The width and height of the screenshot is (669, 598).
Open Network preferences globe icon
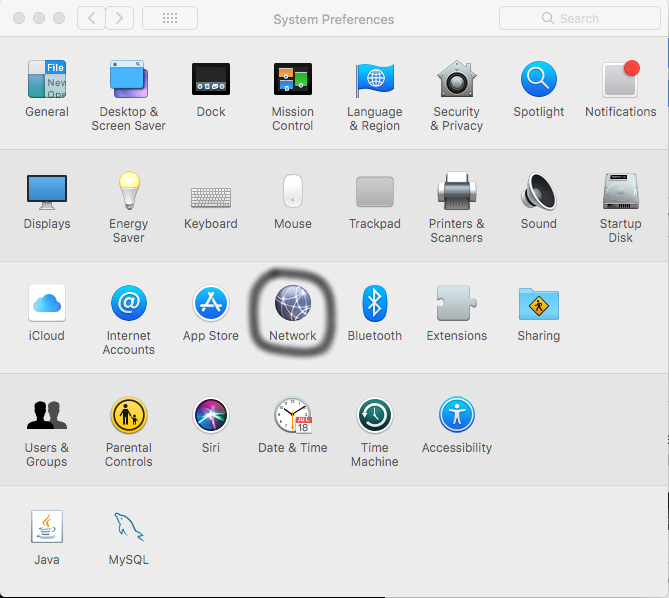[293, 303]
